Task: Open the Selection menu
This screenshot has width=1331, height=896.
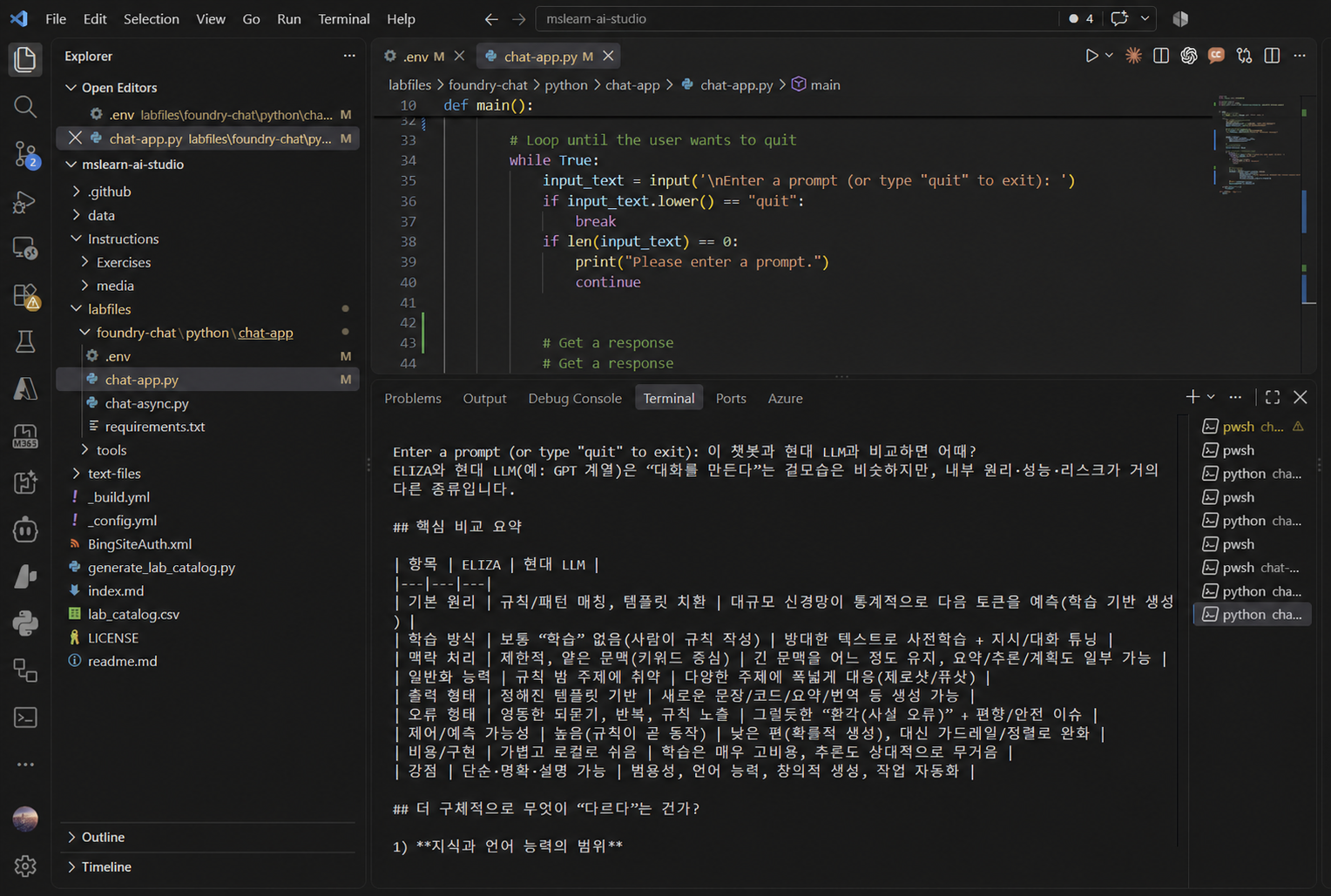Action: [152, 18]
